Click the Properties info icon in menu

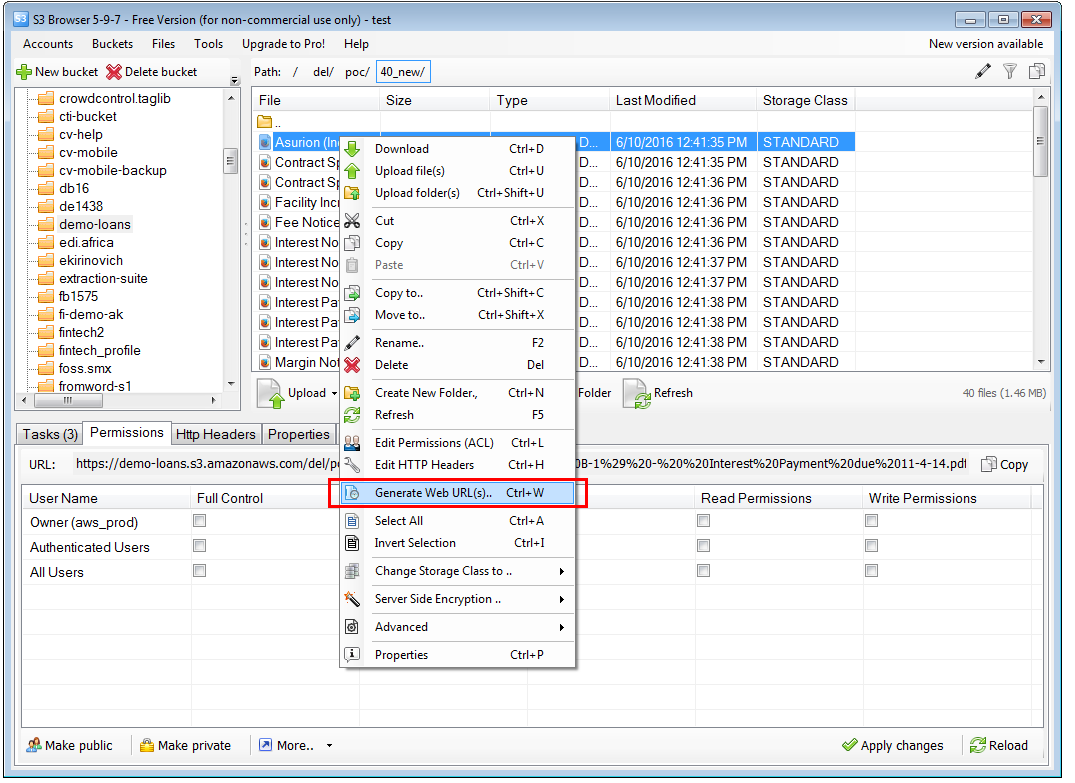[352, 655]
